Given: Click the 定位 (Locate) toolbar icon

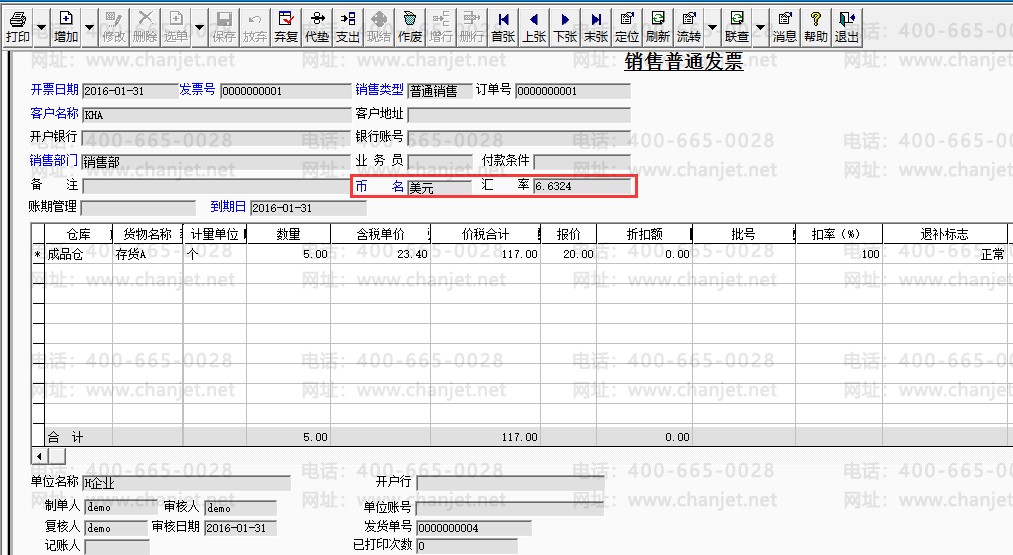Looking at the screenshot, I should [627, 27].
